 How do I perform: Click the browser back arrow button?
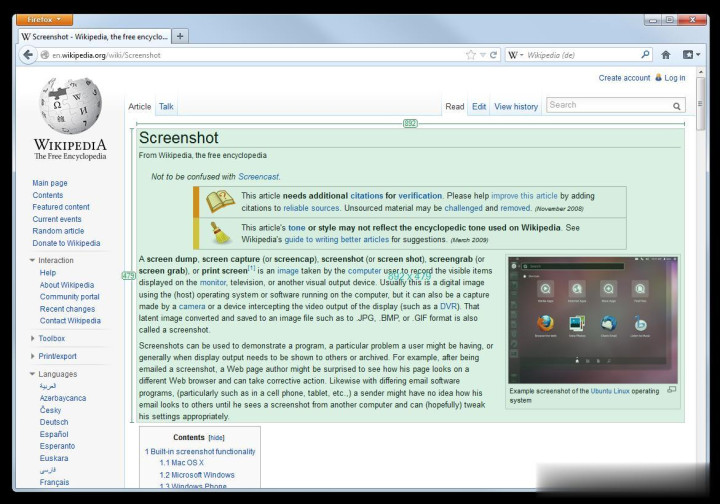[x=28, y=55]
